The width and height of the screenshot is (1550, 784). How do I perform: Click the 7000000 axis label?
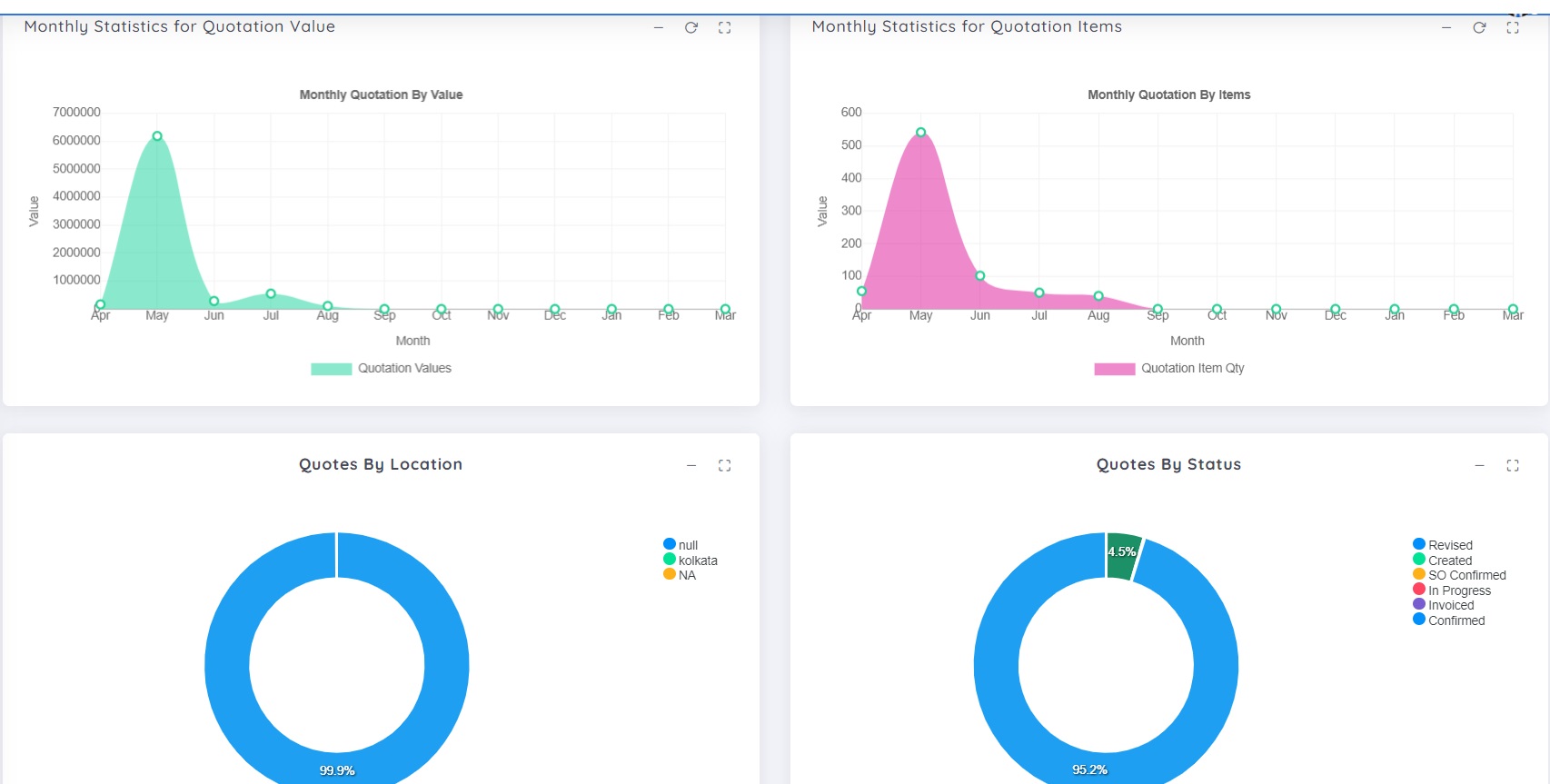[x=76, y=113]
